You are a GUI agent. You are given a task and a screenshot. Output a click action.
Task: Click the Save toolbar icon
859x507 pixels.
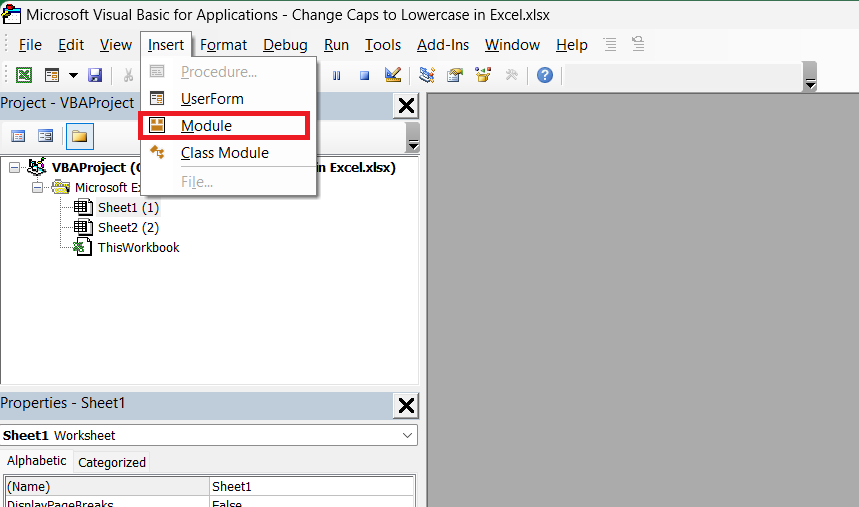(x=95, y=75)
